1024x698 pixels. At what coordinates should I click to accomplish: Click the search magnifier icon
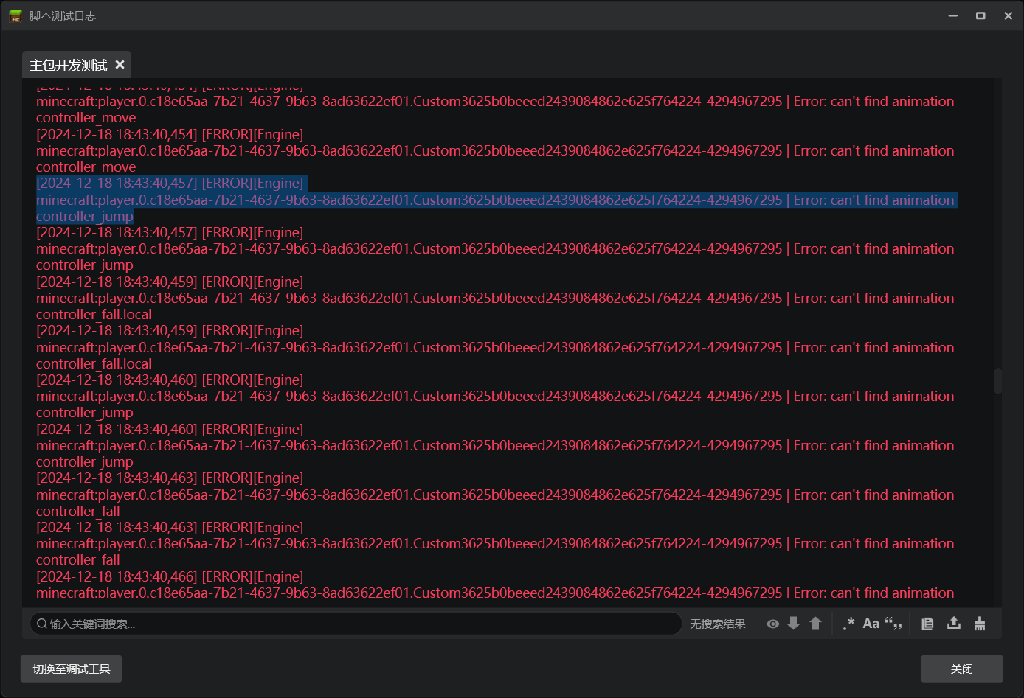(x=42, y=624)
